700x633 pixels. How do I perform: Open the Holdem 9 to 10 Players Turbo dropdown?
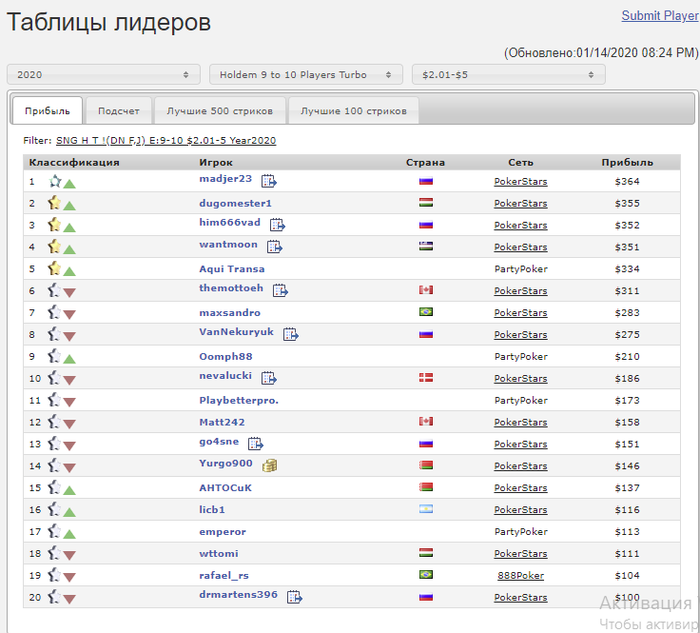[306, 75]
